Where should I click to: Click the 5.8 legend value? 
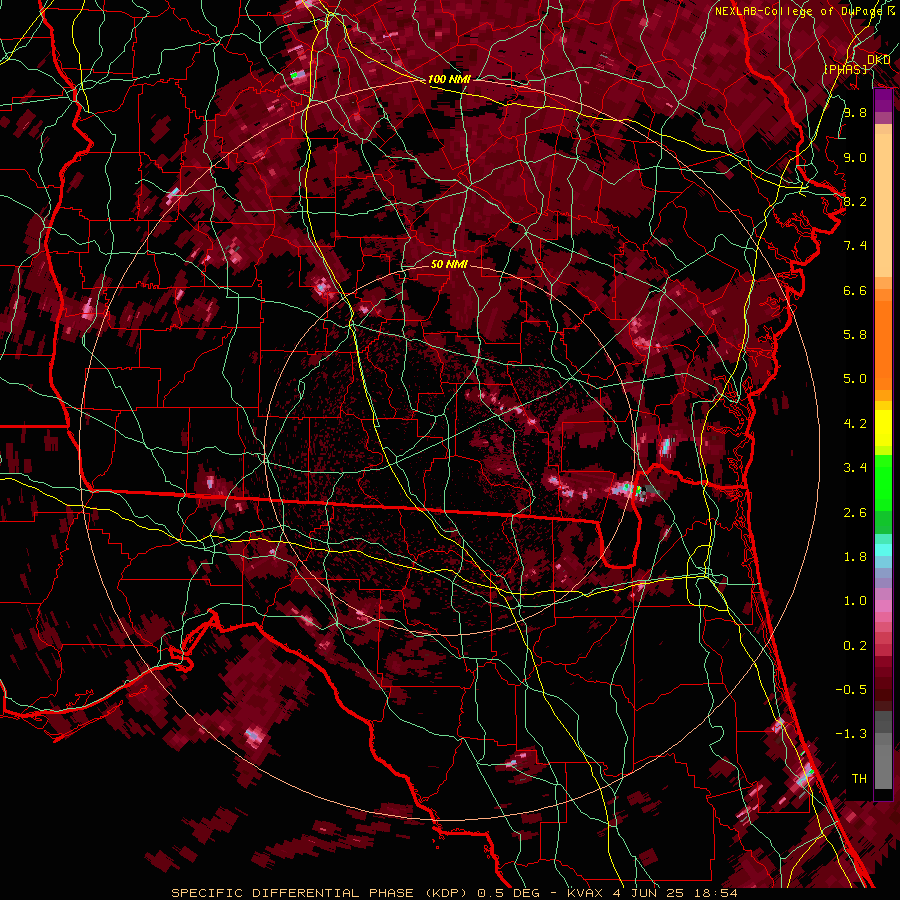tap(855, 335)
